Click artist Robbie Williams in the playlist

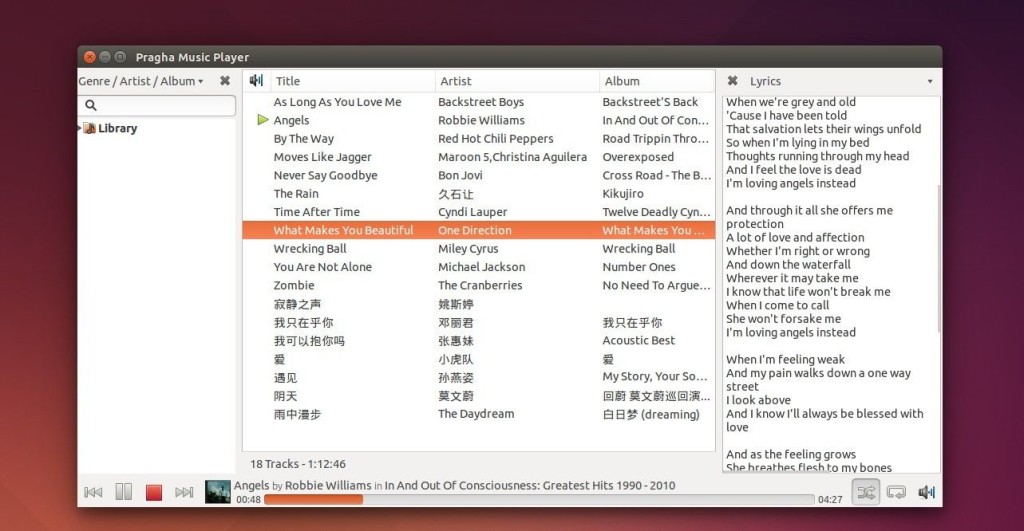coord(481,120)
